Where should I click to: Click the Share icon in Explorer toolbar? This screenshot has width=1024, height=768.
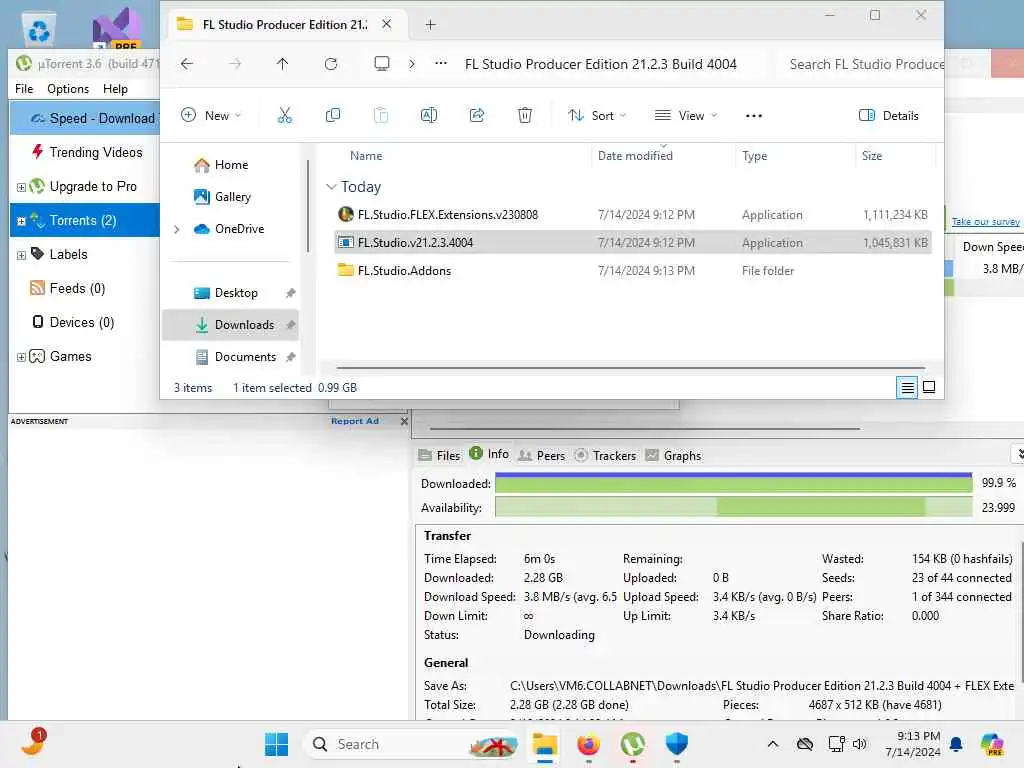[477, 116]
